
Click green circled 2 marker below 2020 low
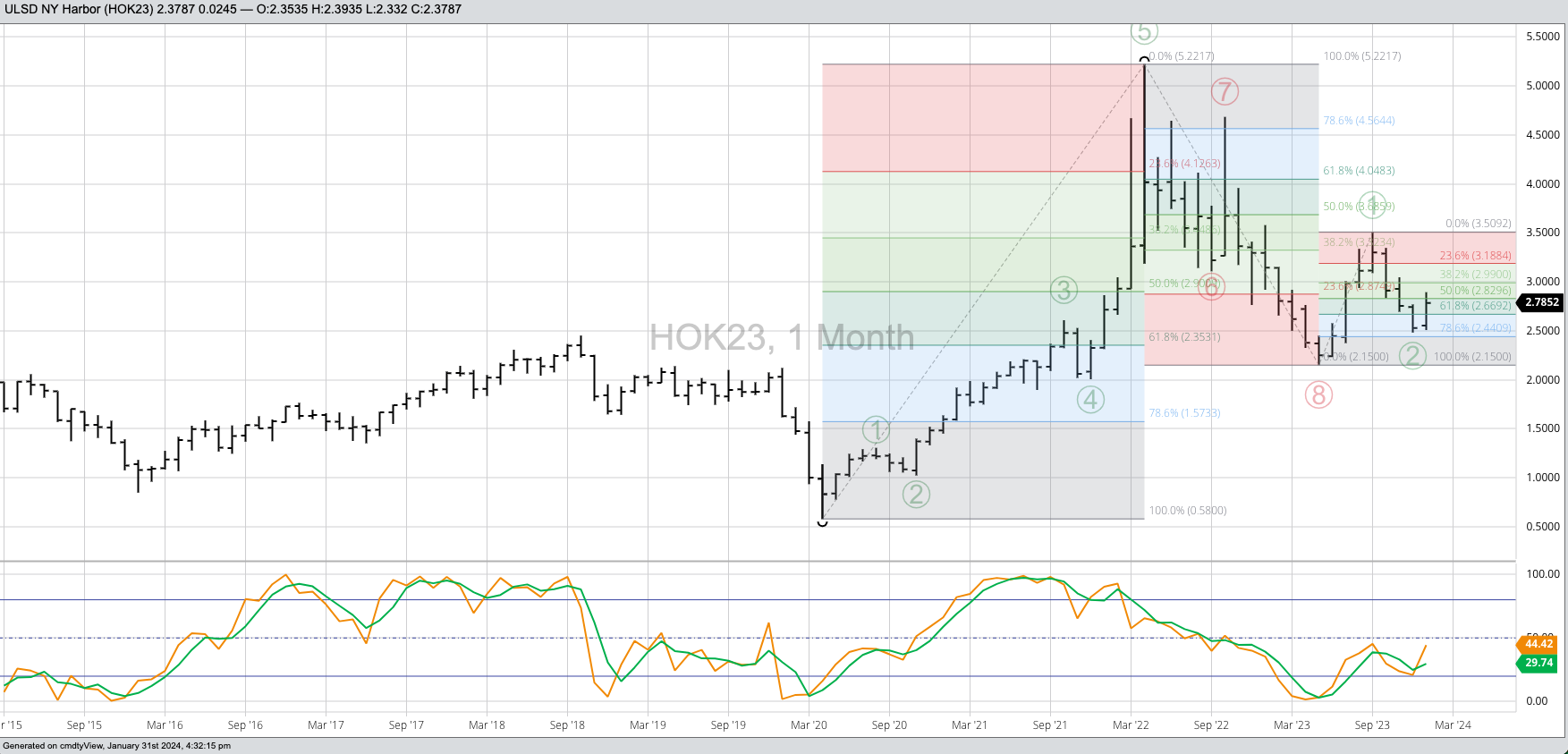[916, 494]
